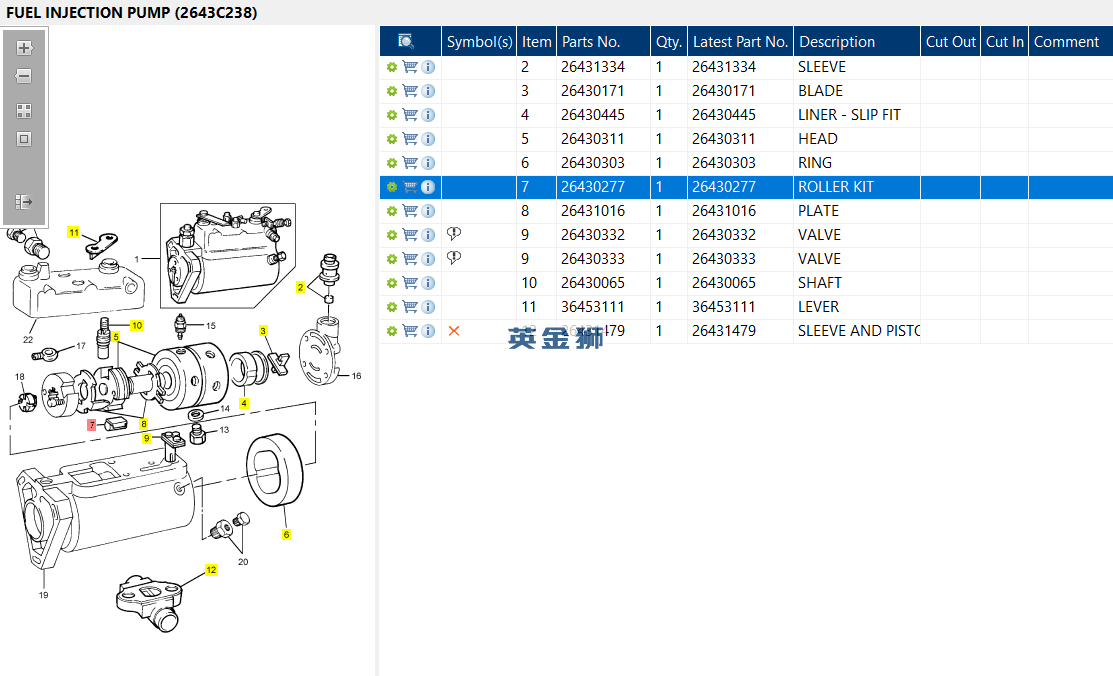
Task: Click the fit-to-window square icon
Action: pos(24,139)
